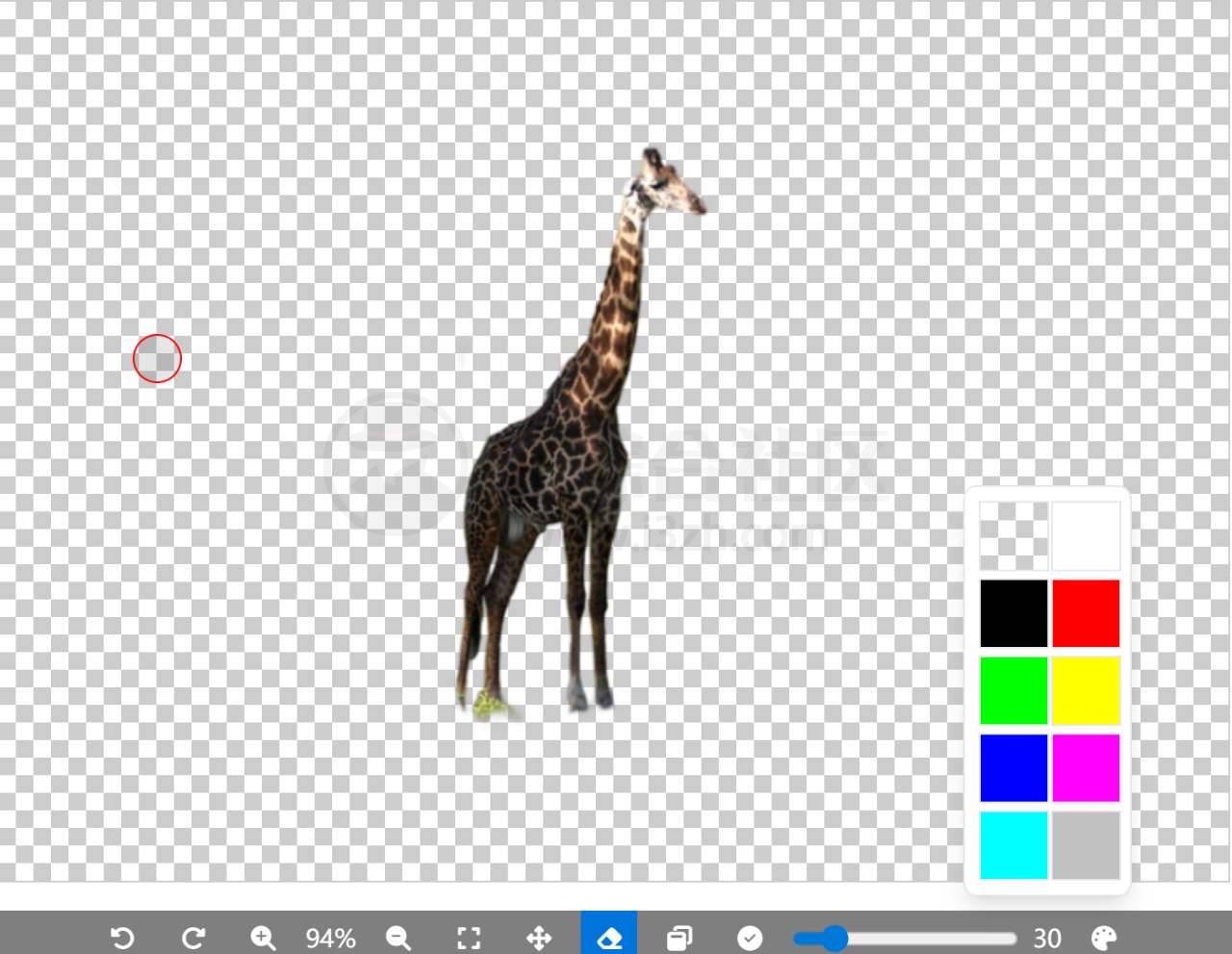The image size is (1232, 954).
Task: Pick the black background swatch
Action: click(x=1014, y=613)
